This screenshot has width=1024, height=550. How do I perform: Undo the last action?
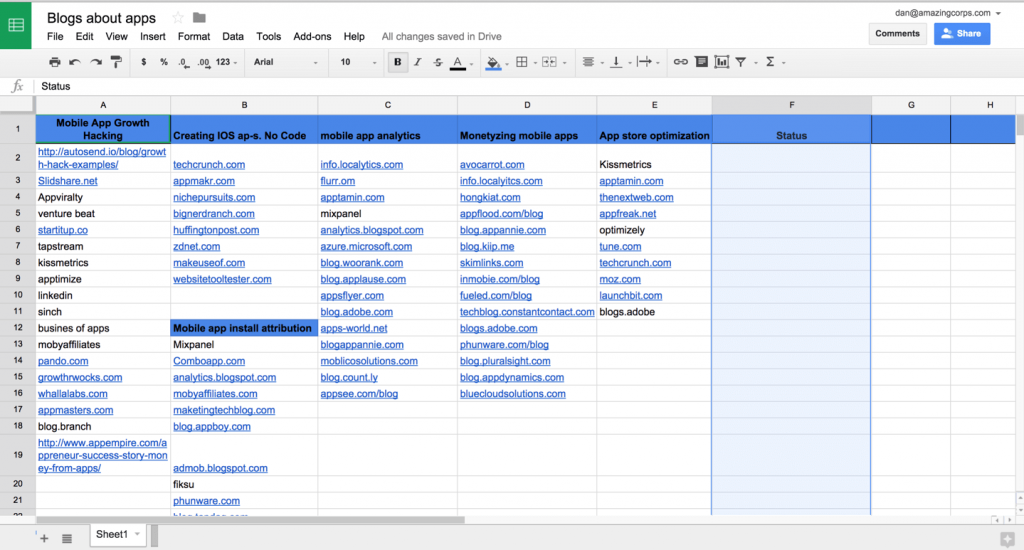point(75,62)
